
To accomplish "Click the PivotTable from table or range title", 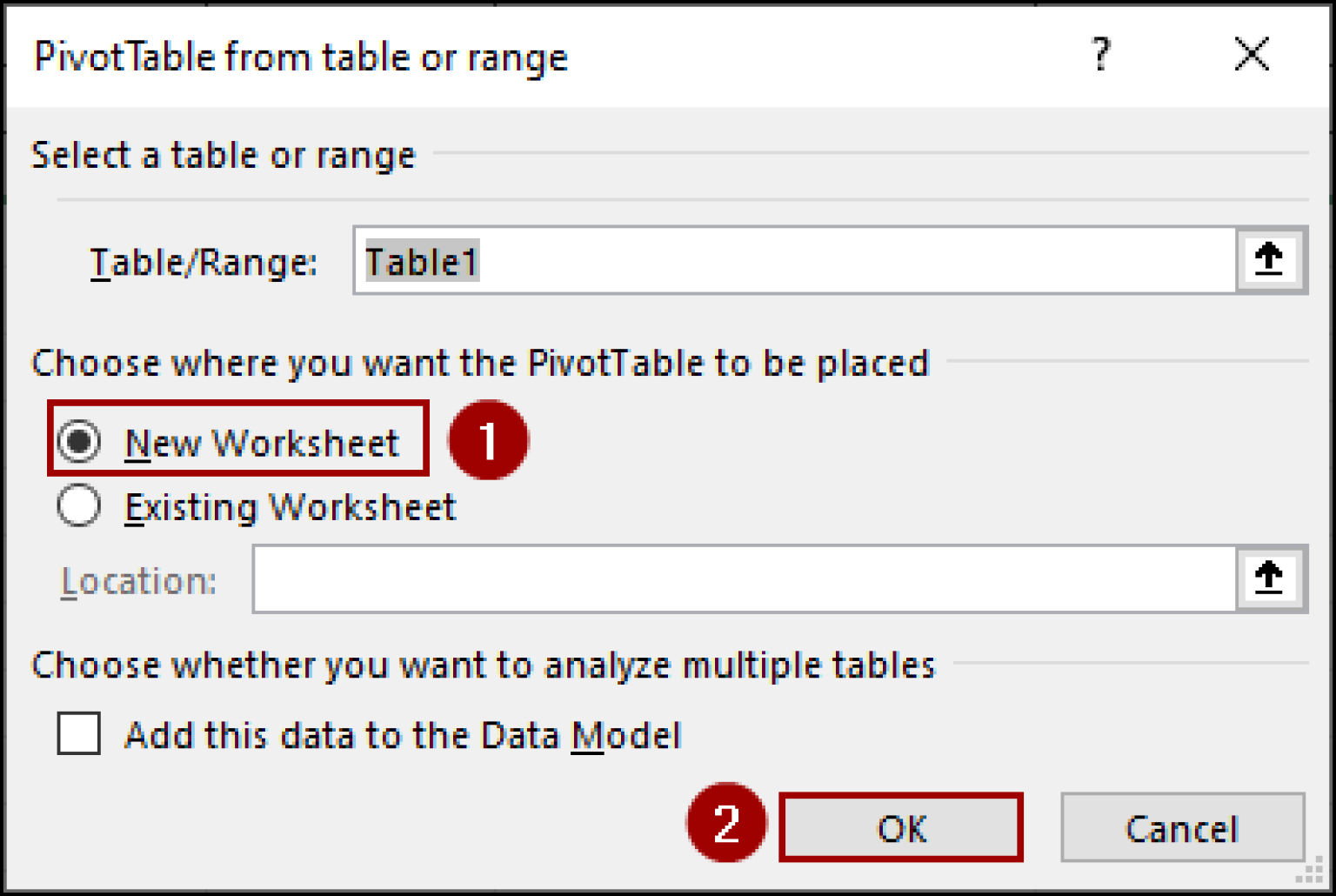I will pos(301,56).
